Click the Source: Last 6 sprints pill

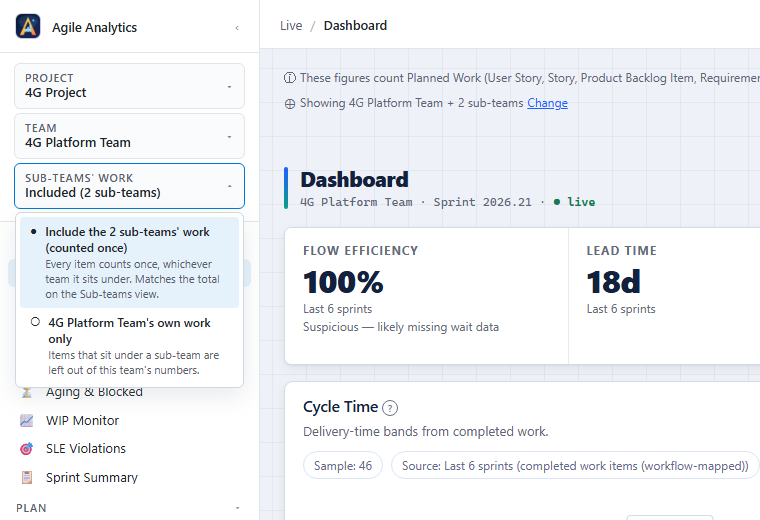(575, 466)
